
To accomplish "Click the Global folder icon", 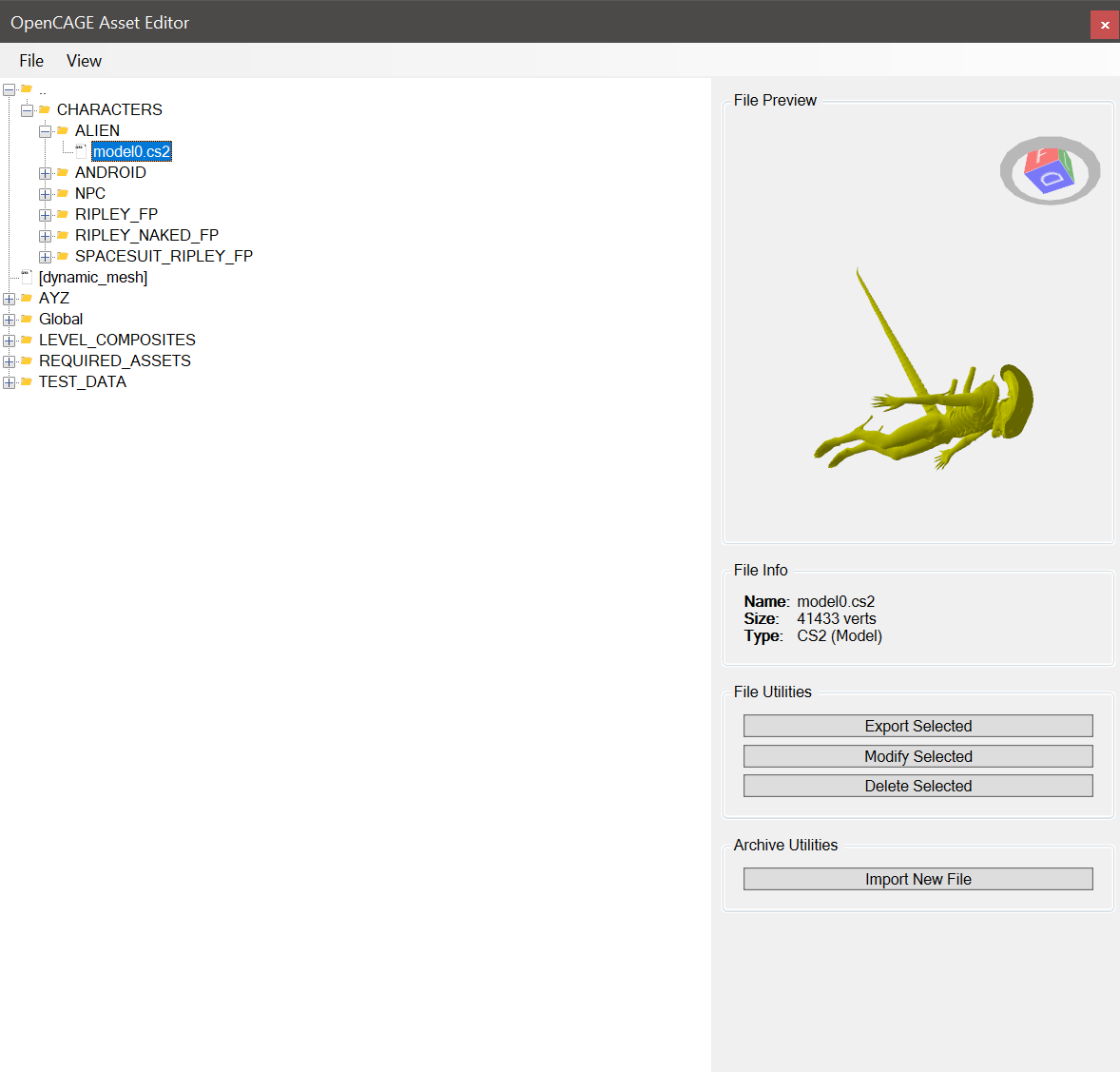I will [27, 318].
